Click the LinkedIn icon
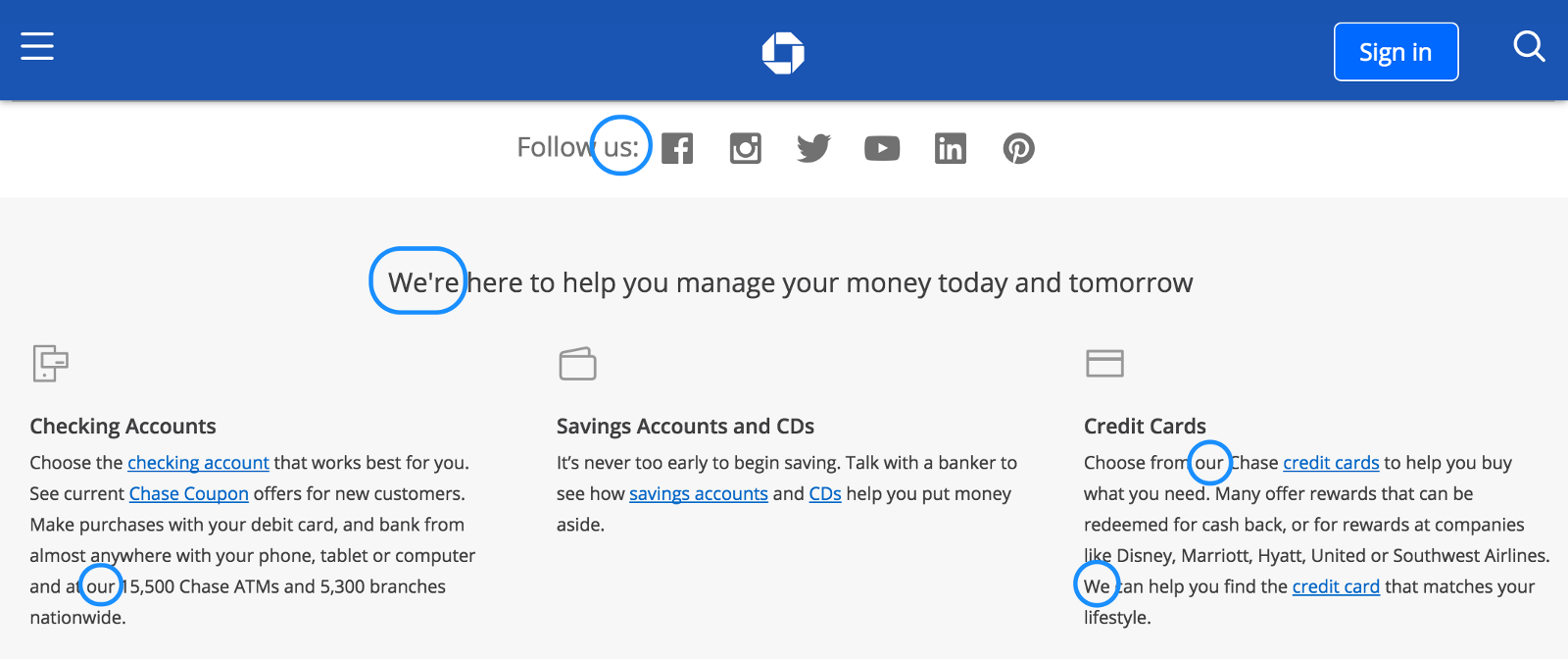This screenshot has height=659, width=1568. tap(951, 148)
